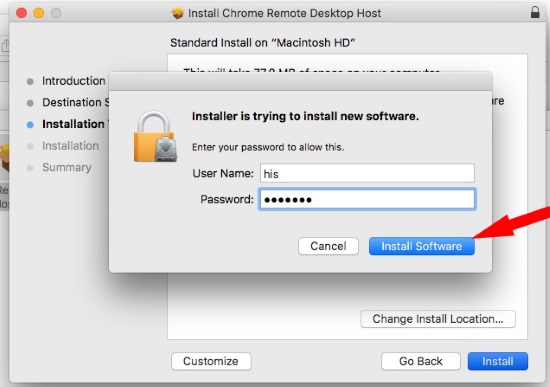
Task: Click the Destination step label
Action: (75, 102)
